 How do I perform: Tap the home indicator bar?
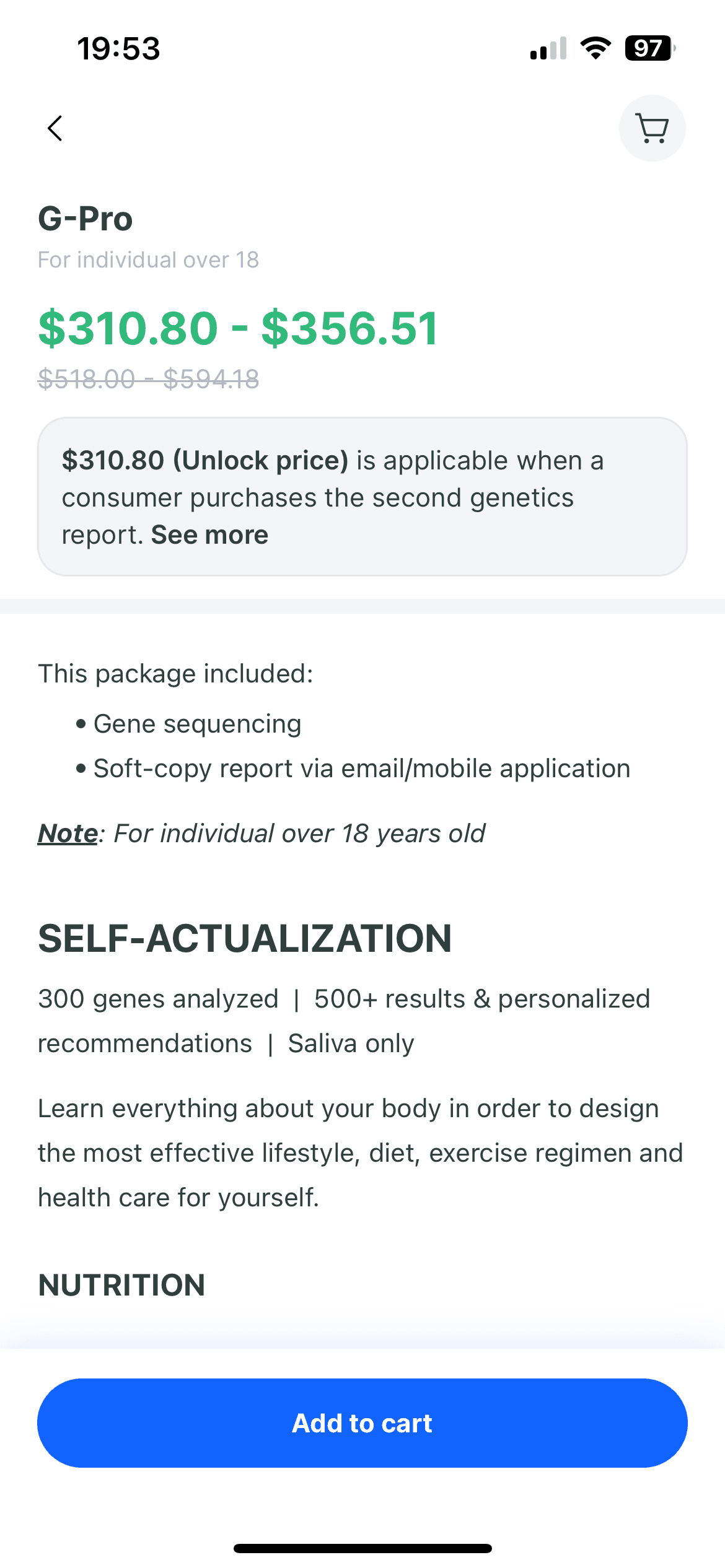coord(362,1548)
